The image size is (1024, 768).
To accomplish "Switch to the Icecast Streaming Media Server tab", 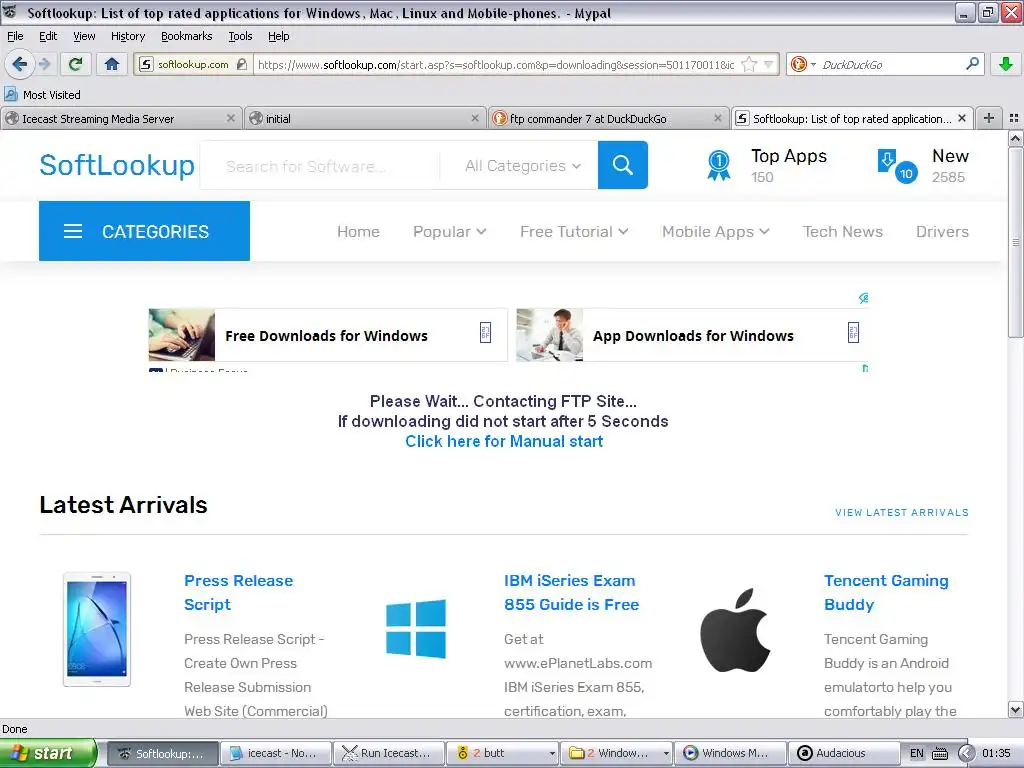I will (x=121, y=118).
